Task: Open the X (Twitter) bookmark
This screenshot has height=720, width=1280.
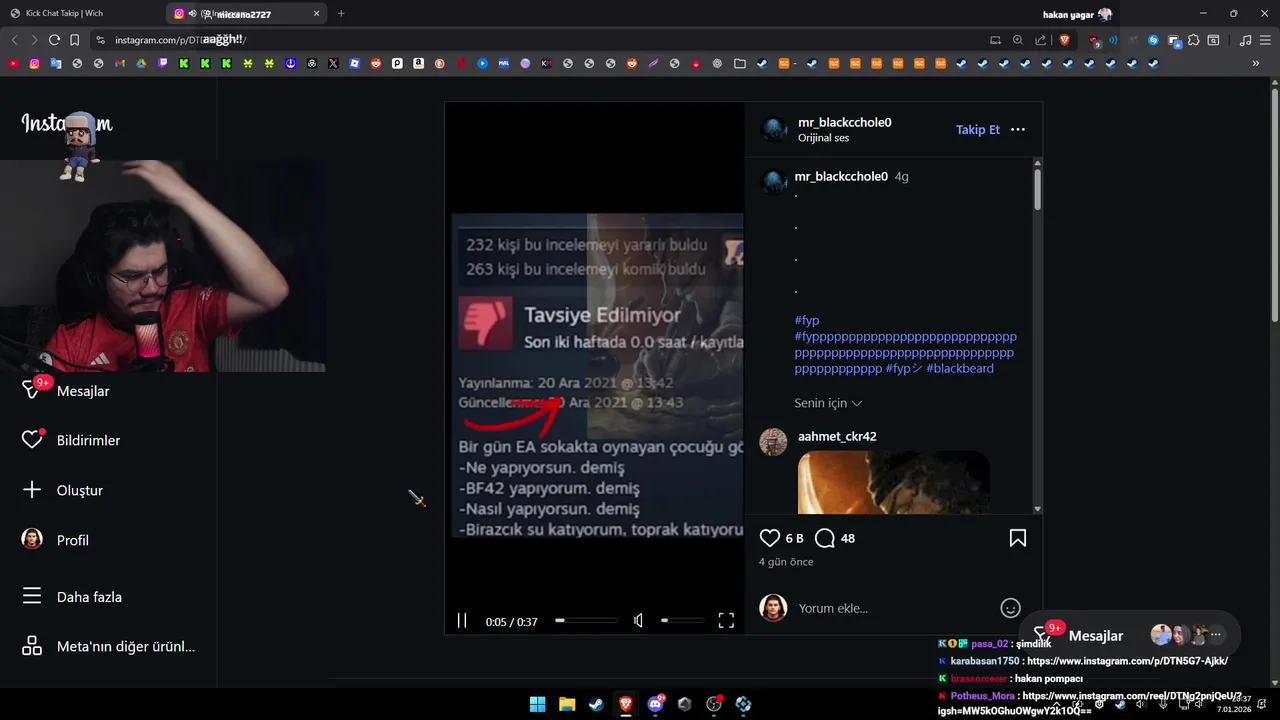Action: click(x=333, y=63)
